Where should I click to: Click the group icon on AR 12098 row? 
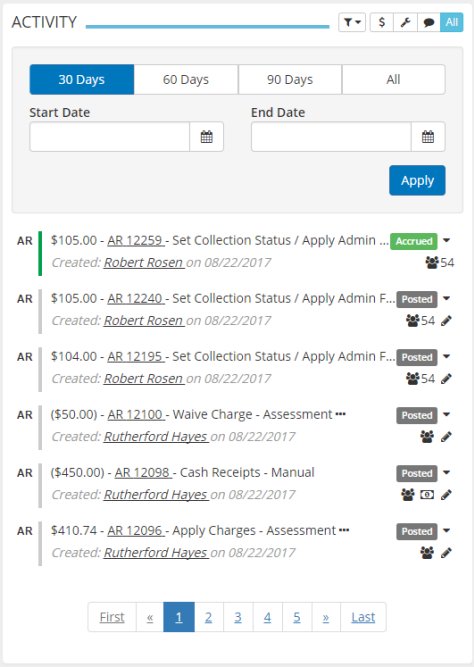[408, 495]
